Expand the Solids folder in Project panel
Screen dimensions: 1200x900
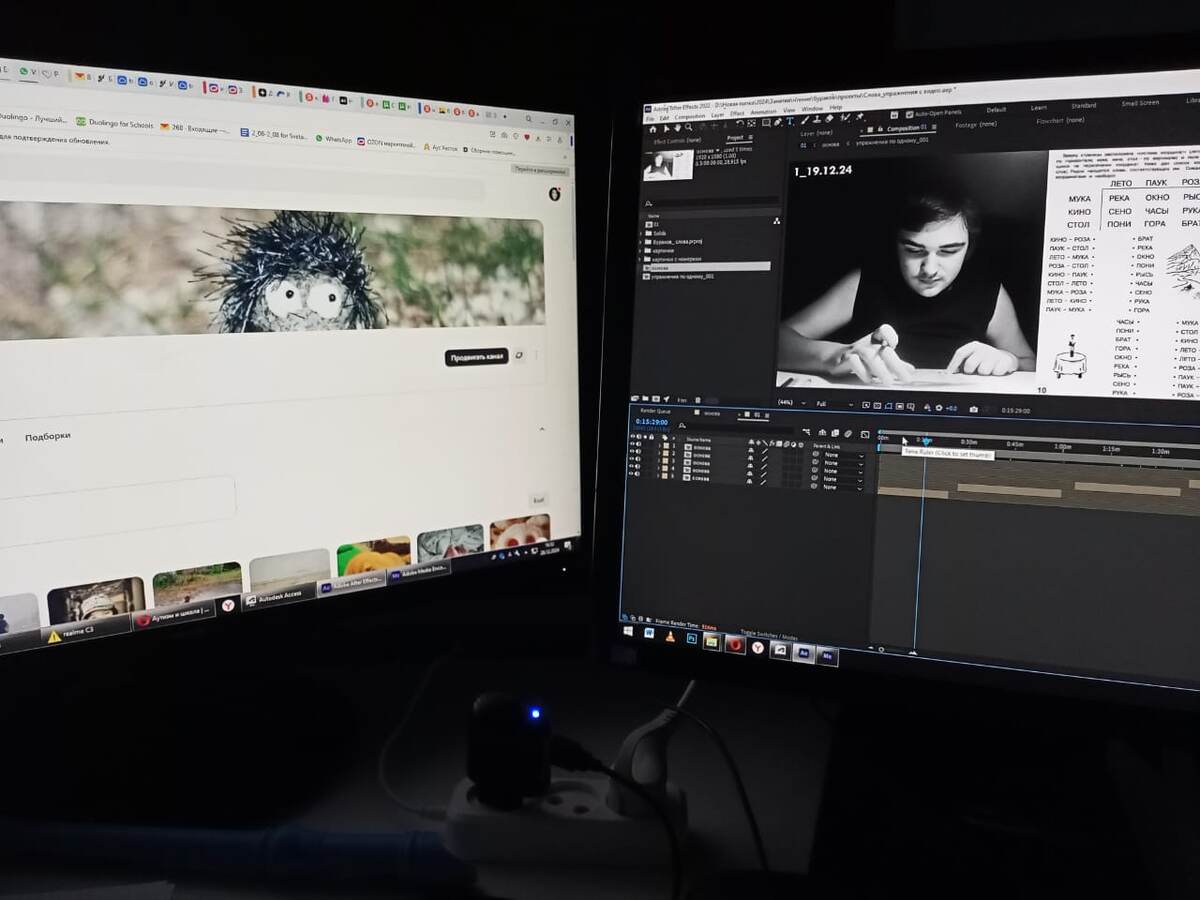(642, 233)
